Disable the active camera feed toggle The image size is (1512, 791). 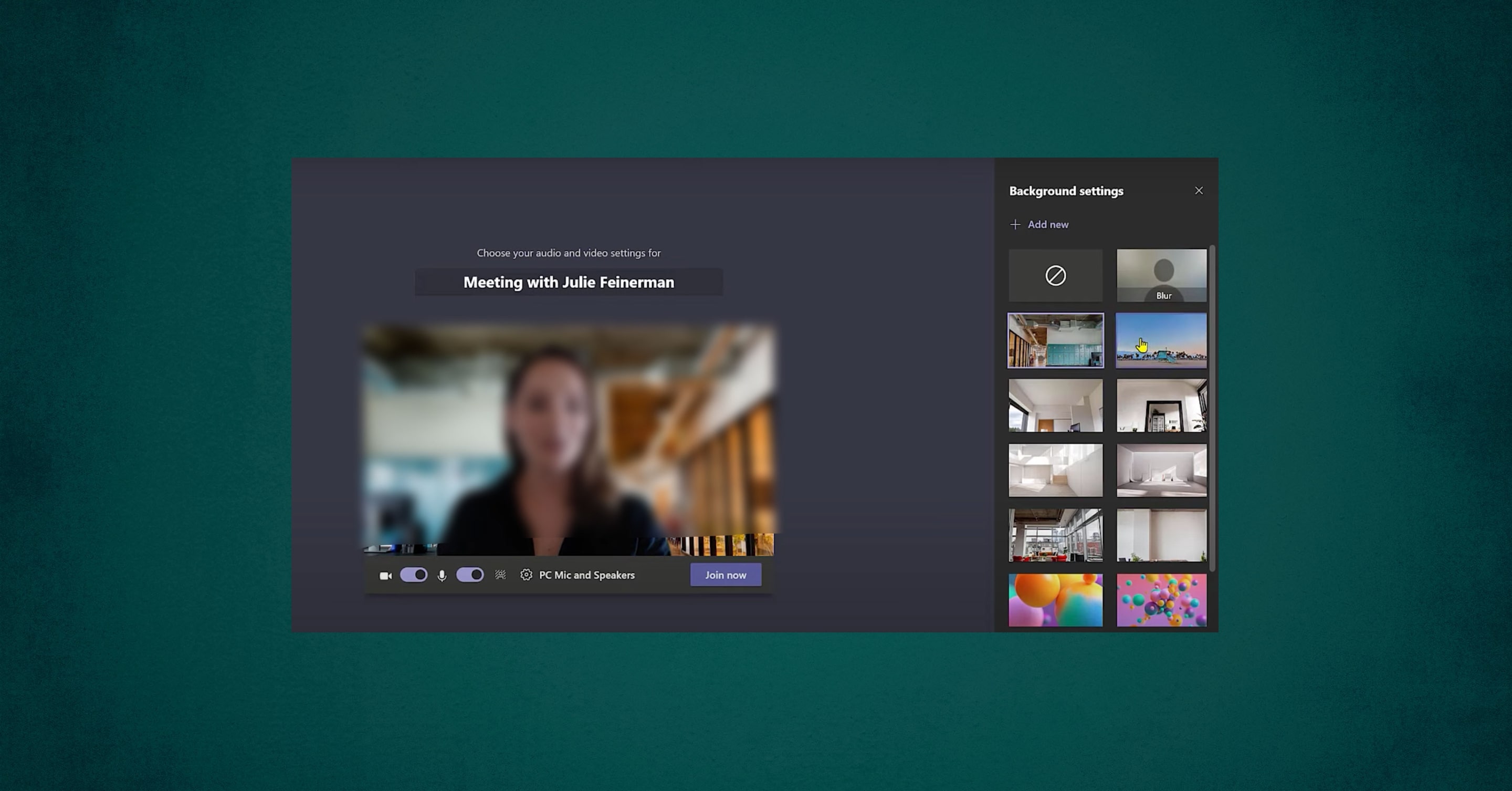tap(413, 574)
